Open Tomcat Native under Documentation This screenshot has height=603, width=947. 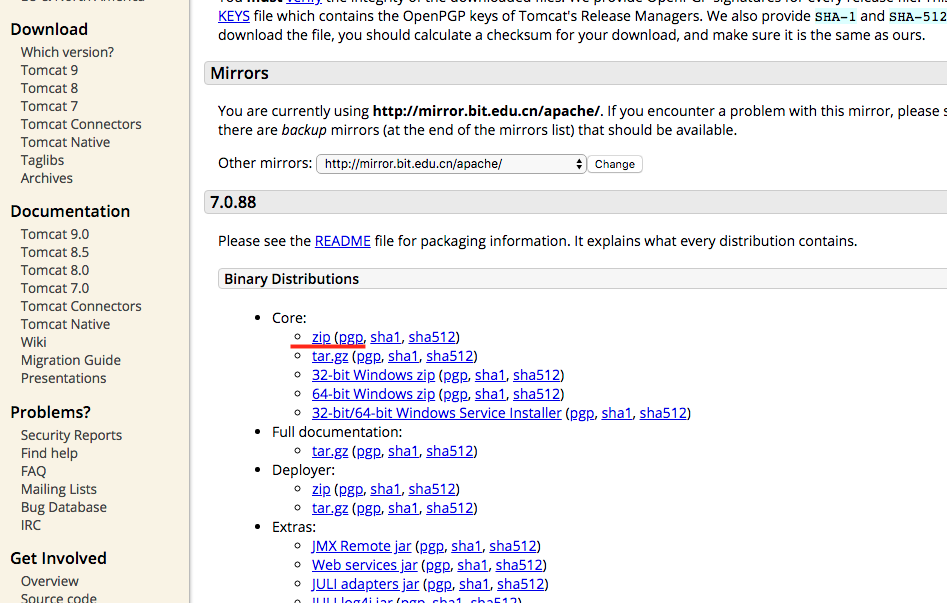click(x=65, y=324)
